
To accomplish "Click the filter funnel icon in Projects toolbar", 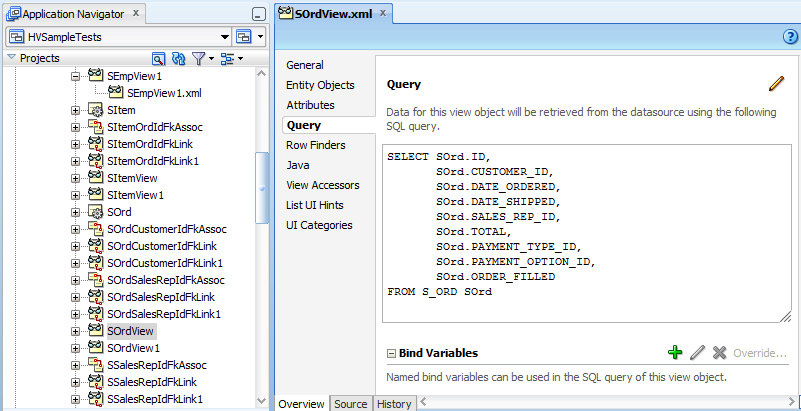I will [x=198, y=59].
